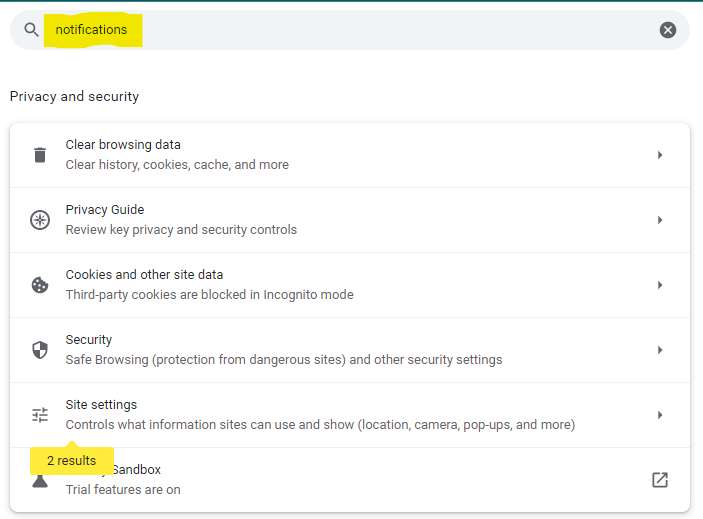Expand Site settings arrow
Viewport: 703px width, 519px height.
(660, 415)
